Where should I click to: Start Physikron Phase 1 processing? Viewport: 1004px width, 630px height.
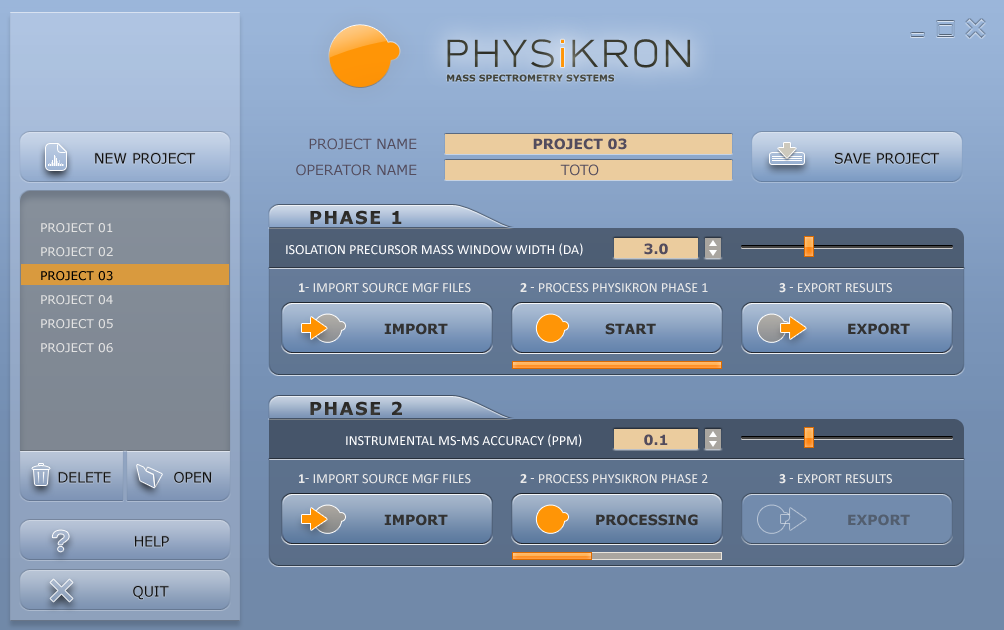tap(617, 328)
